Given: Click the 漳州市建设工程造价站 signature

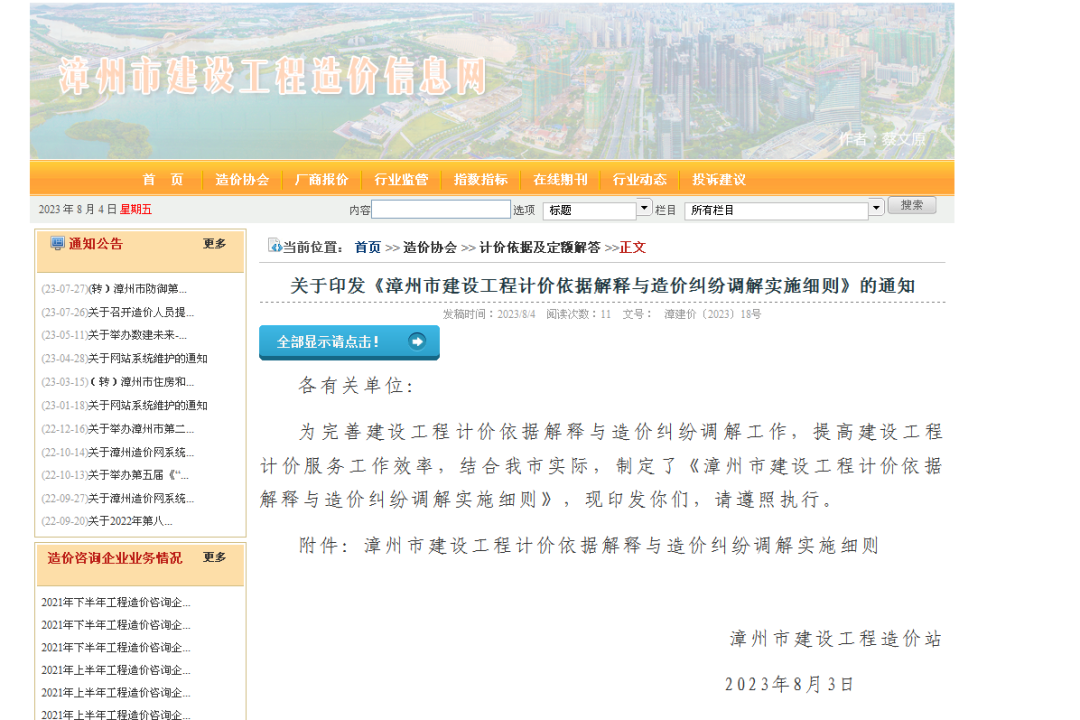Looking at the screenshot, I should [835, 639].
